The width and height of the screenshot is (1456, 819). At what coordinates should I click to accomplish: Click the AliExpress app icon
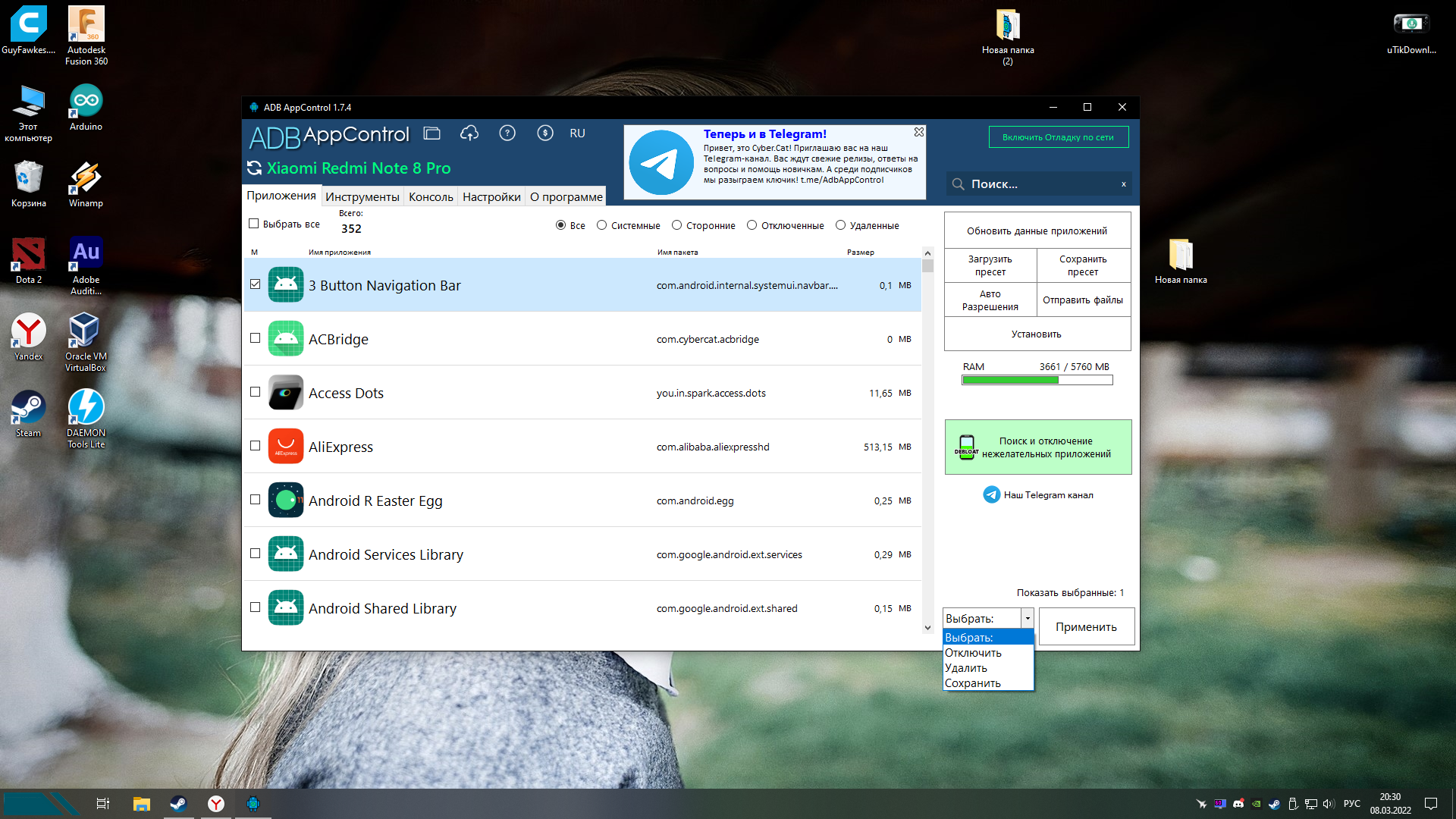(286, 447)
